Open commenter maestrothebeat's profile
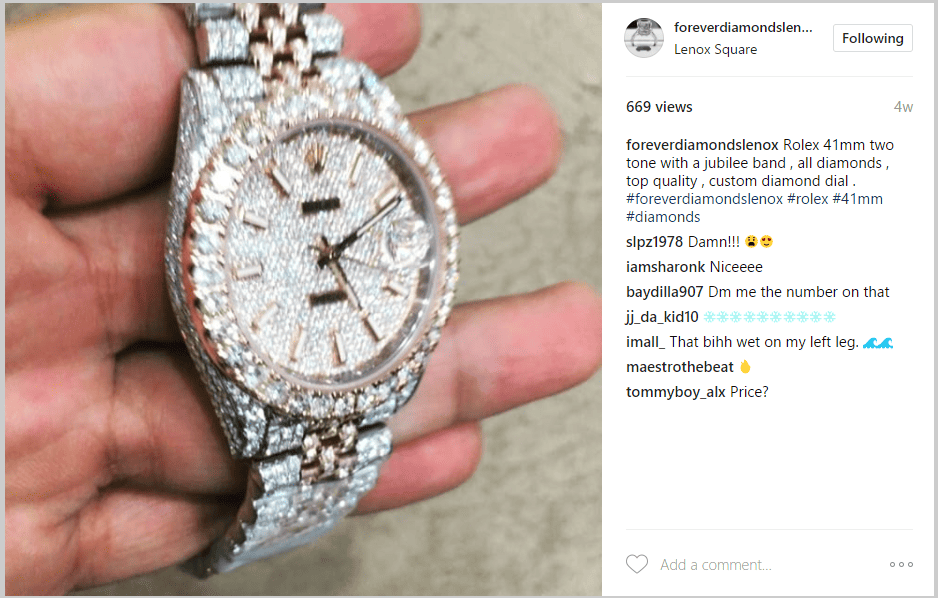The image size is (938, 598). [x=680, y=367]
